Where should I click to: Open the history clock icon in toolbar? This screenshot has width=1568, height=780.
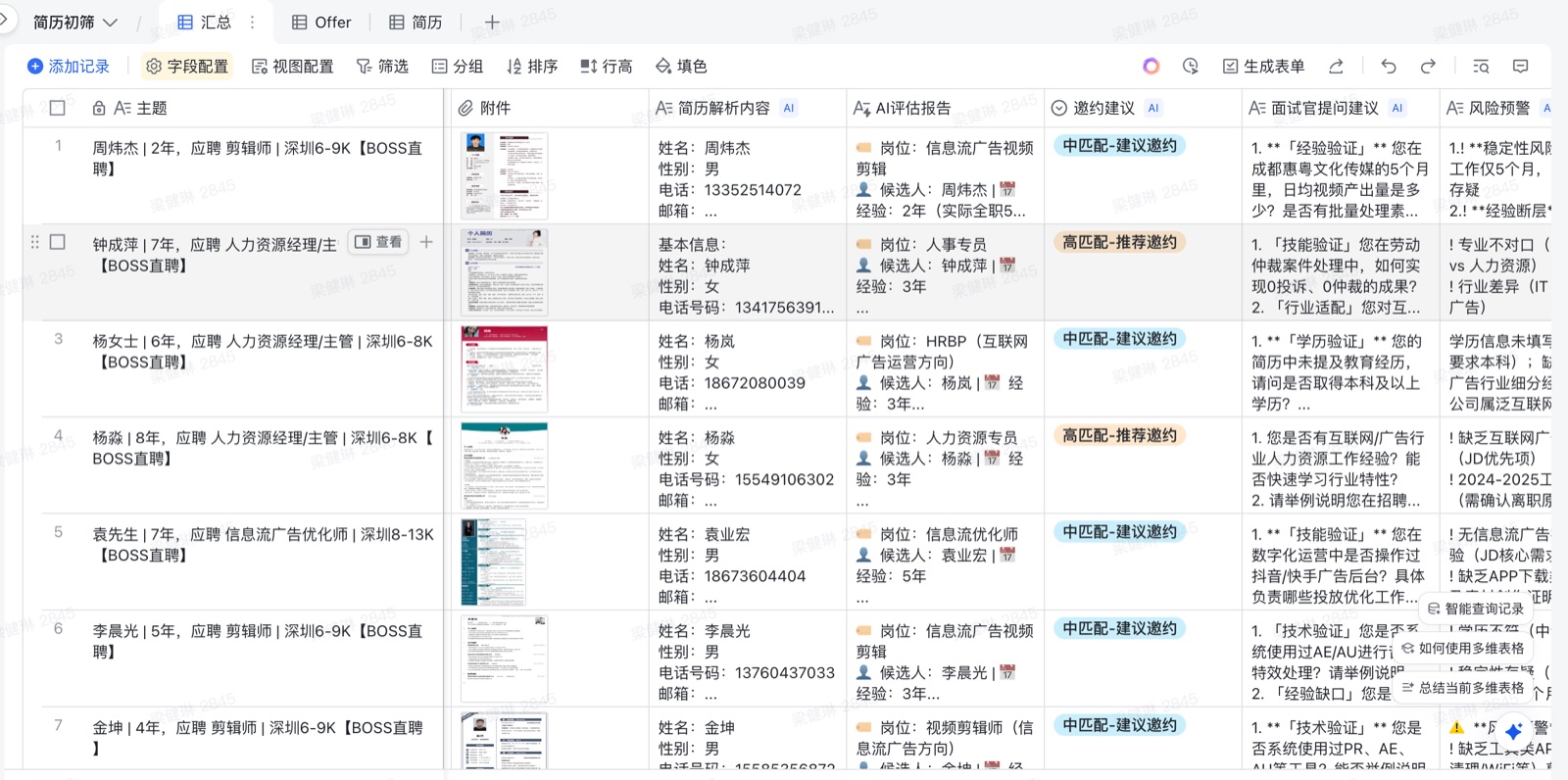point(1191,66)
